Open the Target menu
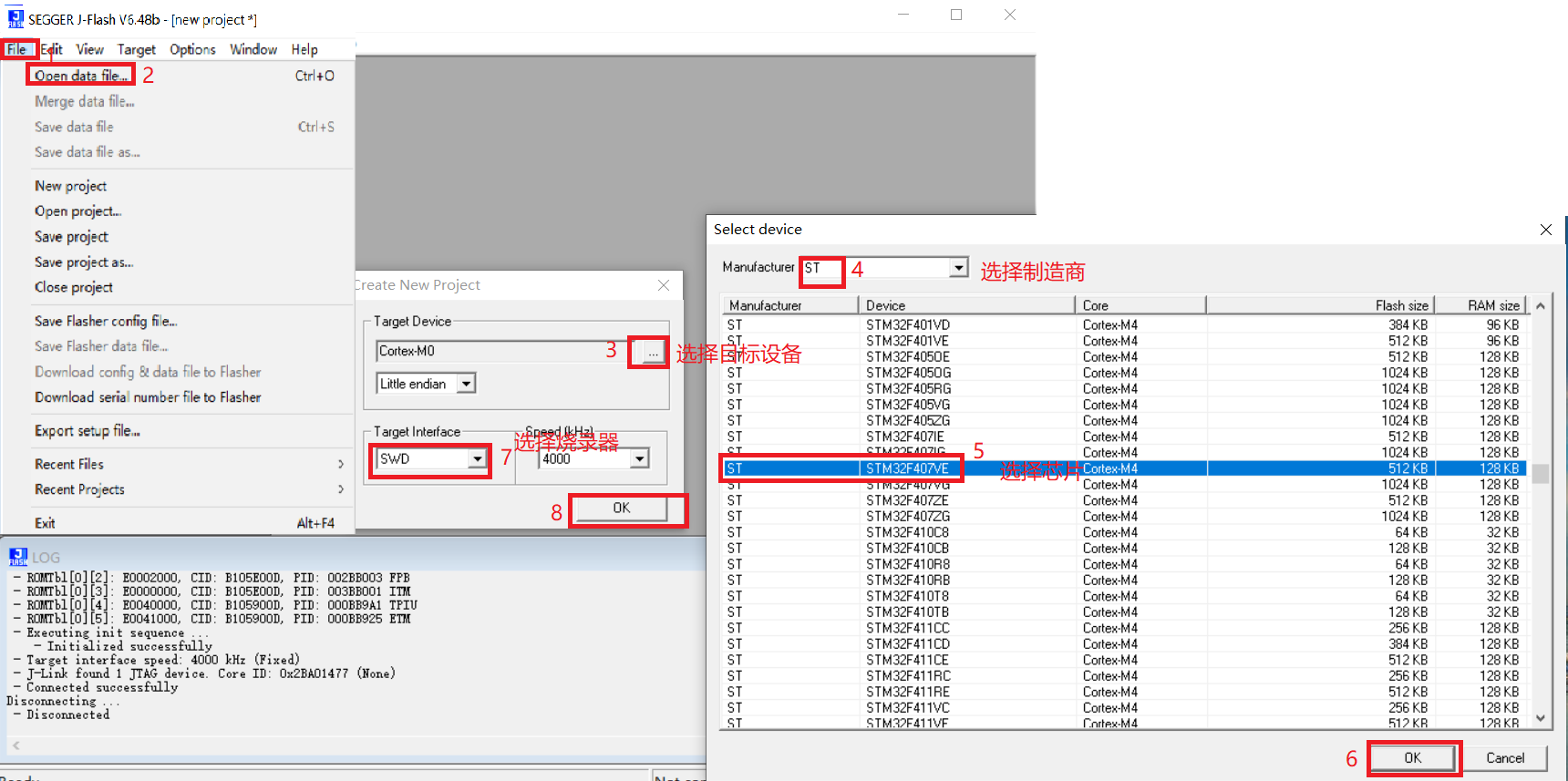This screenshot has width=1568, height=781. (x=137, y=49)
